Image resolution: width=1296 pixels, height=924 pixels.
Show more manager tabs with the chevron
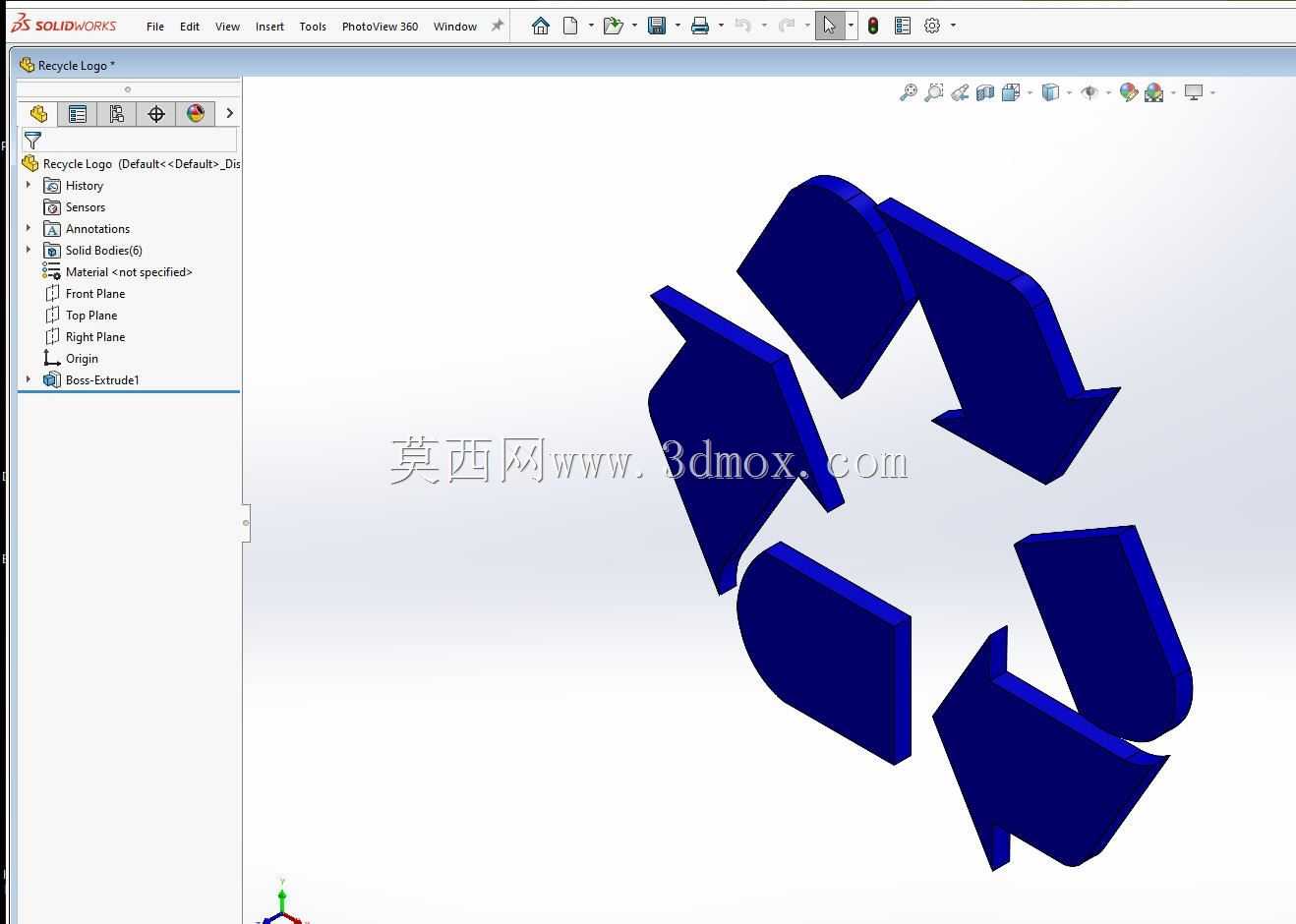pos(229,114)
